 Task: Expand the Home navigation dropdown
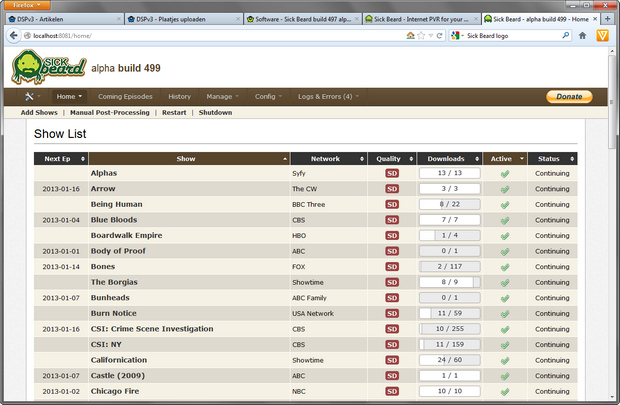[69, 97]
